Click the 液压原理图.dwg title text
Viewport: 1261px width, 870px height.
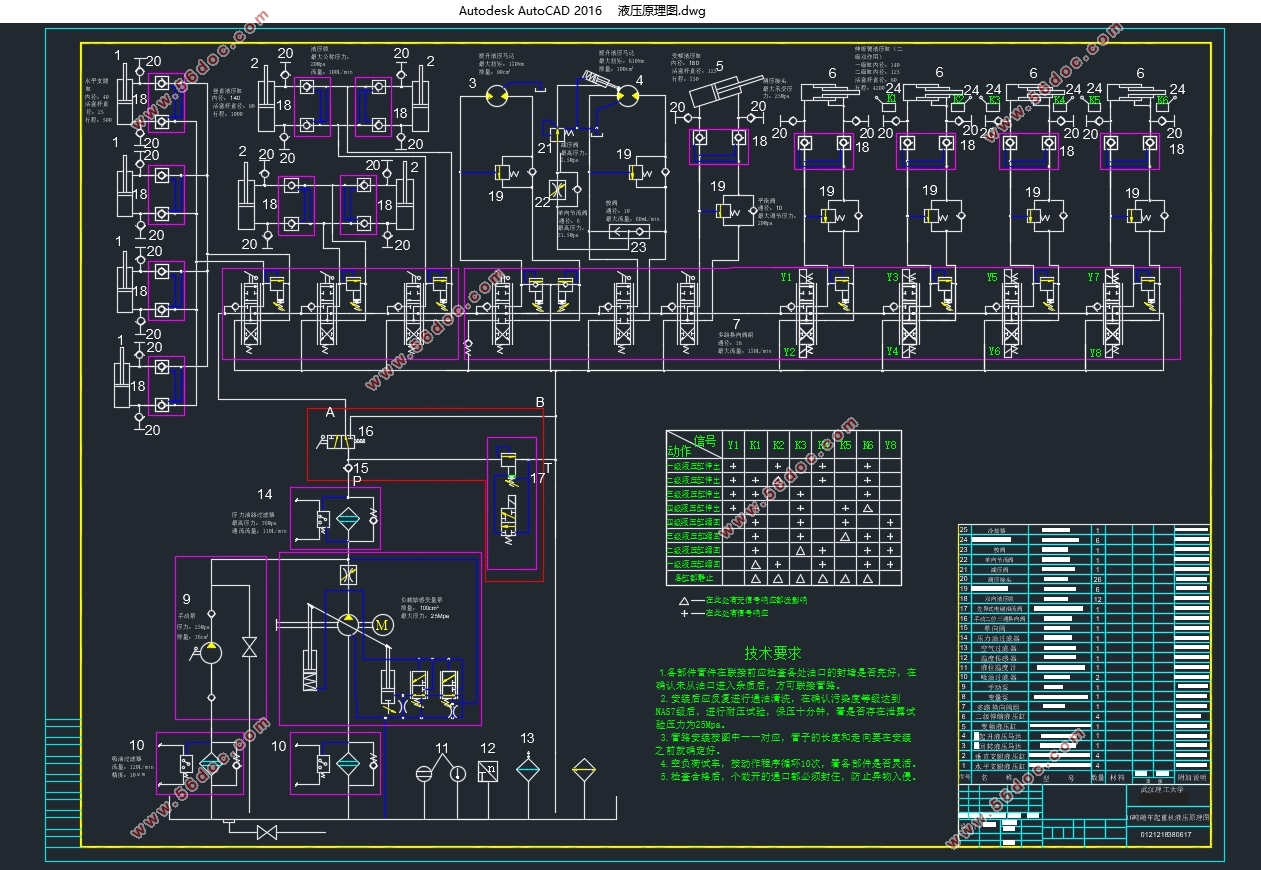pyautogui.click(x=662, y=11)
